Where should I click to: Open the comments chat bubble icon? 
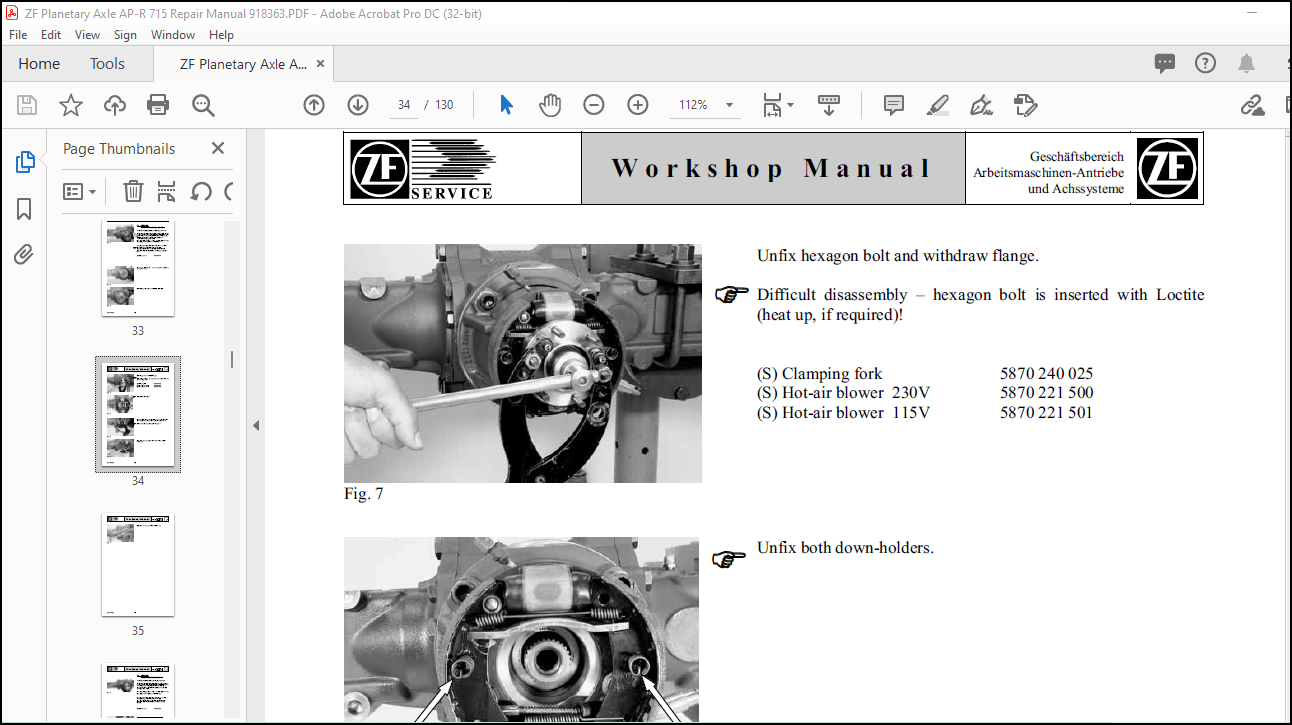click(1165, 64)
